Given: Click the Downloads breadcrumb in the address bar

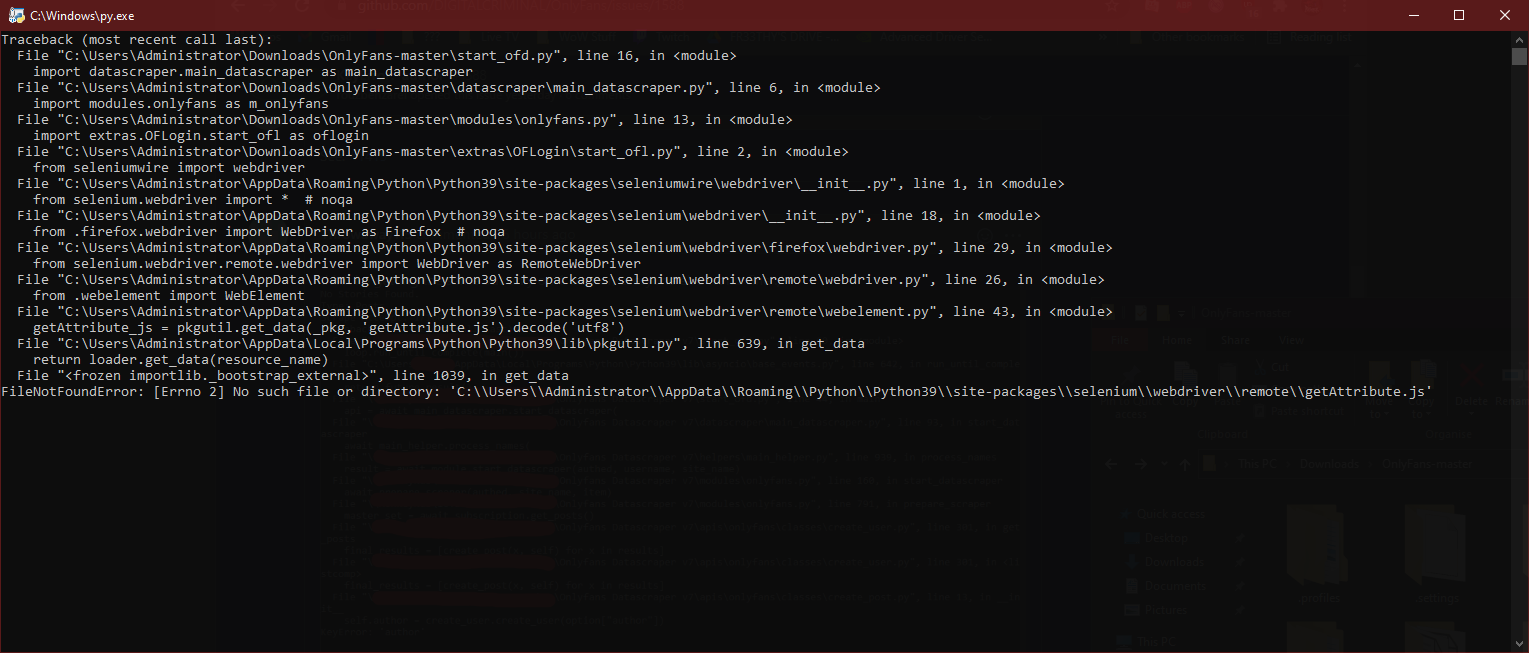Looking at the screenshot, I should (x=1330, y=464).
